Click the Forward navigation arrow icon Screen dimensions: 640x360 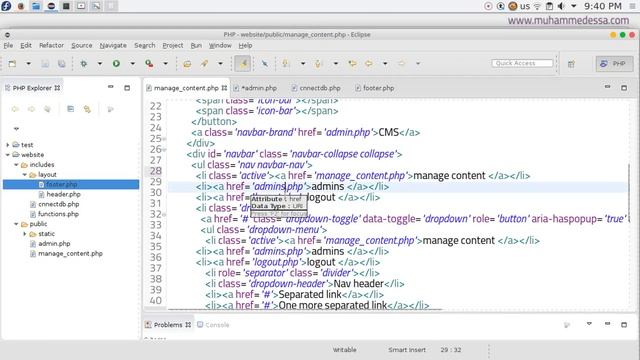(x=402, y=64)
